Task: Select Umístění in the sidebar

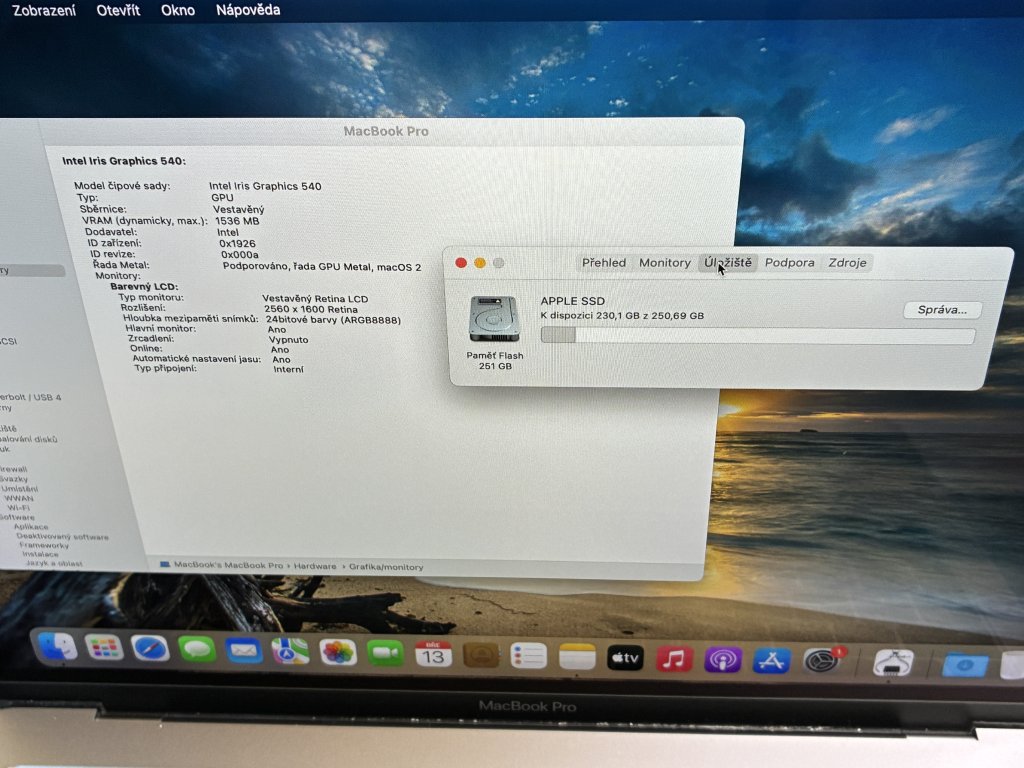Action: click(x=20, y=488)
